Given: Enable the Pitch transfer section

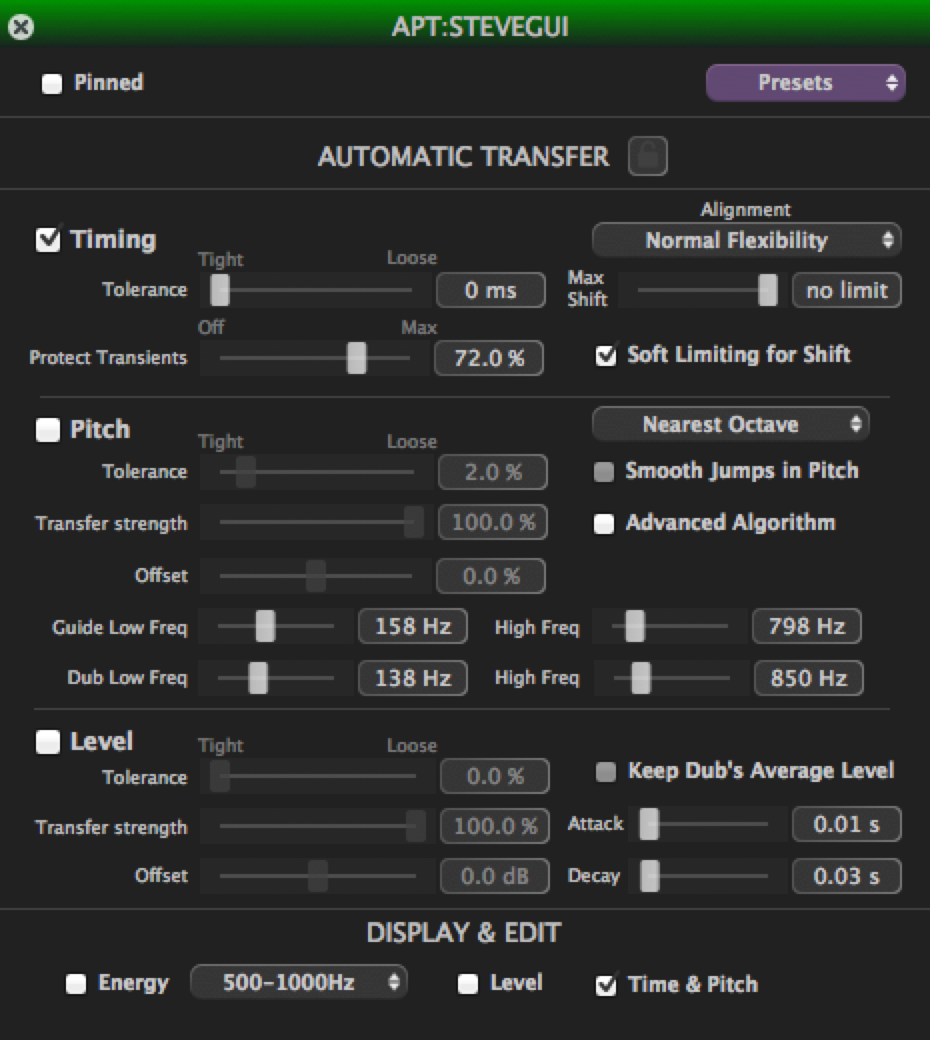Looking at the screenshot, I should pyautogui.click(x=48, y=429).
